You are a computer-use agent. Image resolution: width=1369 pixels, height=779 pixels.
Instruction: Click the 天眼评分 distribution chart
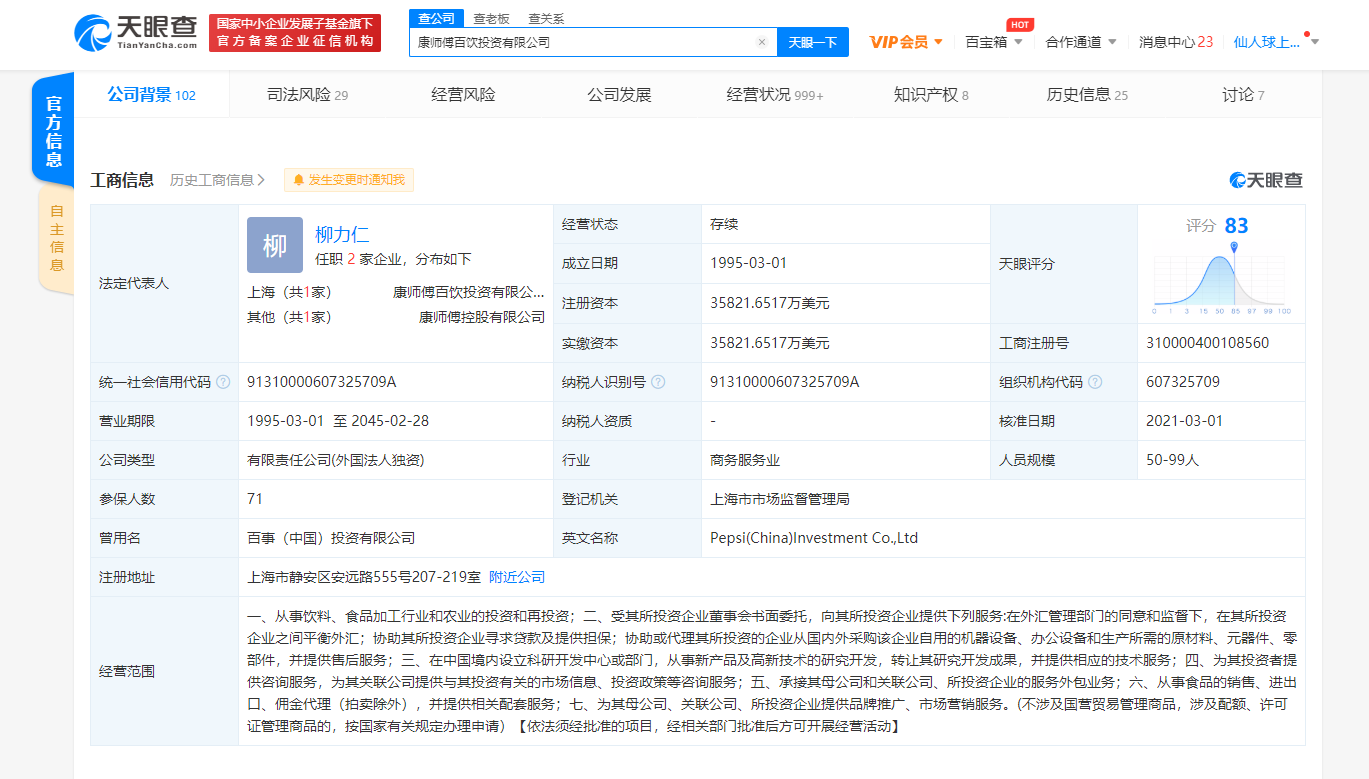click(x=1222, y=278)
